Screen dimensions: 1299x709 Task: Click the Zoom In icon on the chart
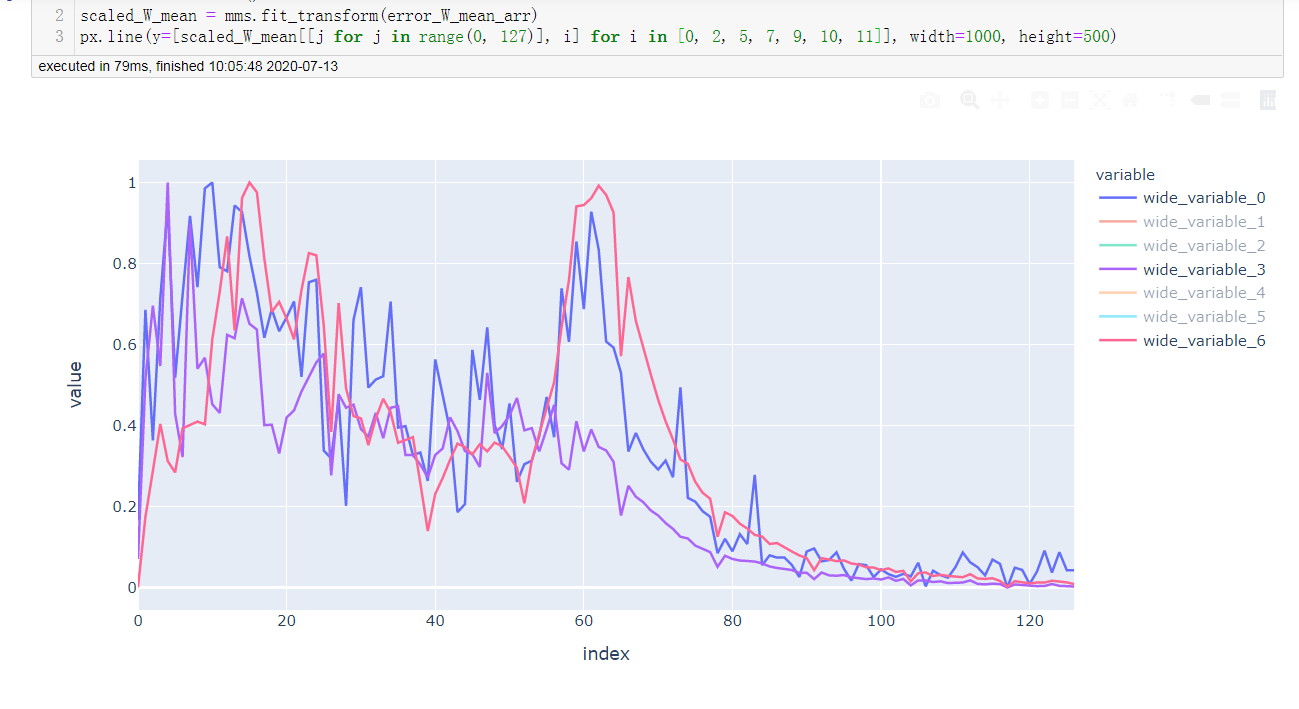point(1039,100)
